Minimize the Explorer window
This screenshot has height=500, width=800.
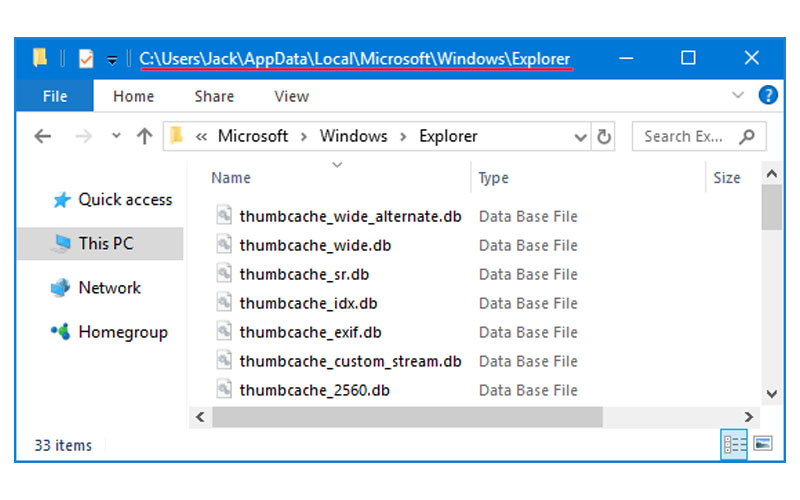(626, 58)
